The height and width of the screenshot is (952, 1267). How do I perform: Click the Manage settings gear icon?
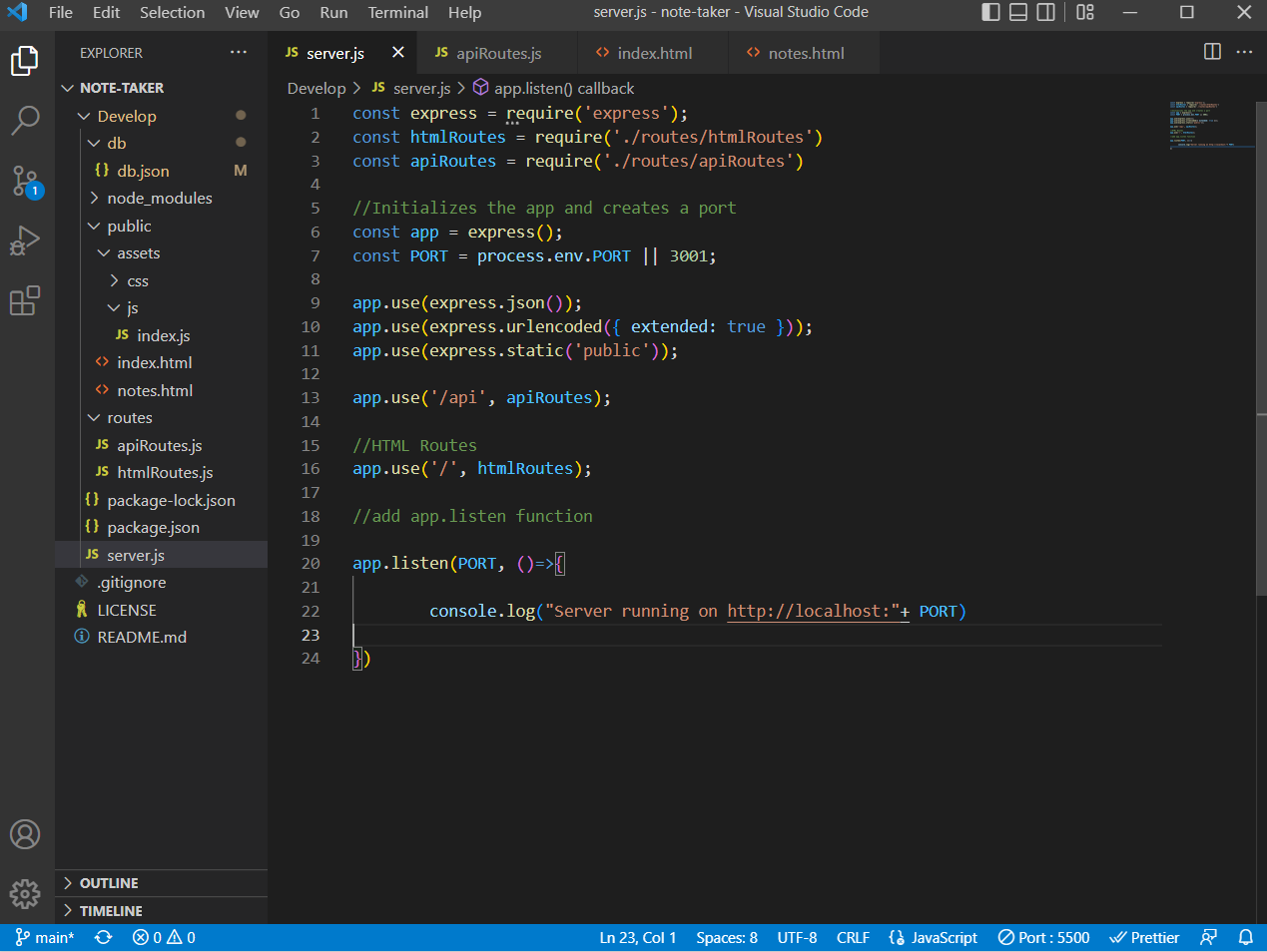tap(24, 894)
